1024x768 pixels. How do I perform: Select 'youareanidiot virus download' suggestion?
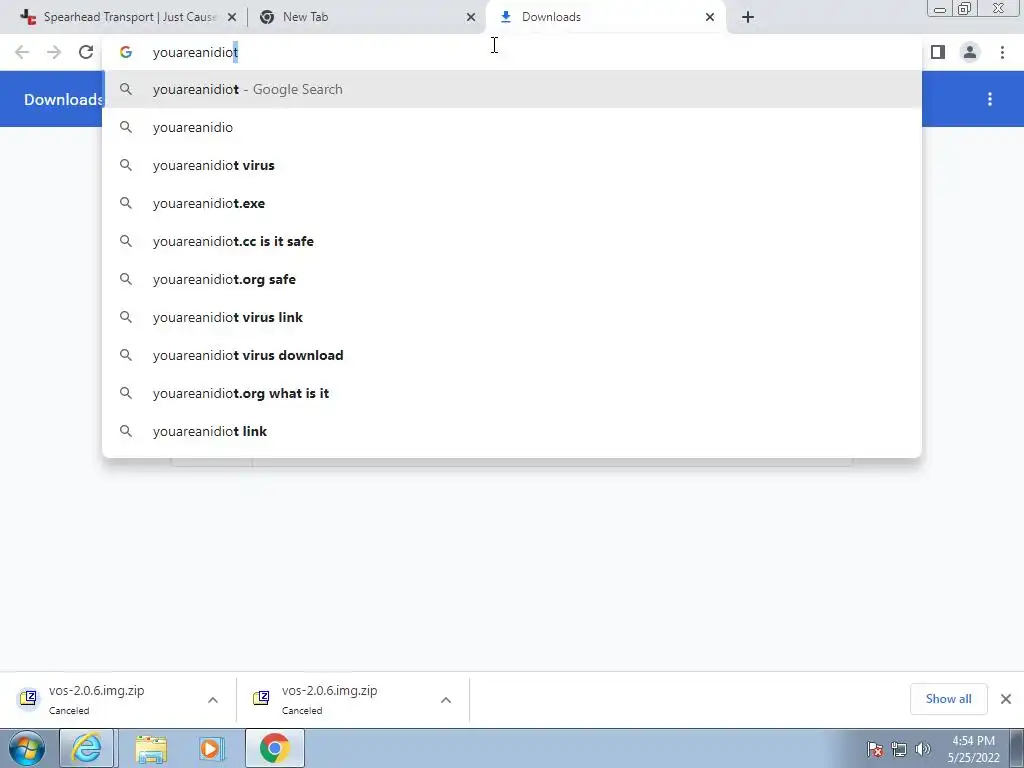(512, 355)
